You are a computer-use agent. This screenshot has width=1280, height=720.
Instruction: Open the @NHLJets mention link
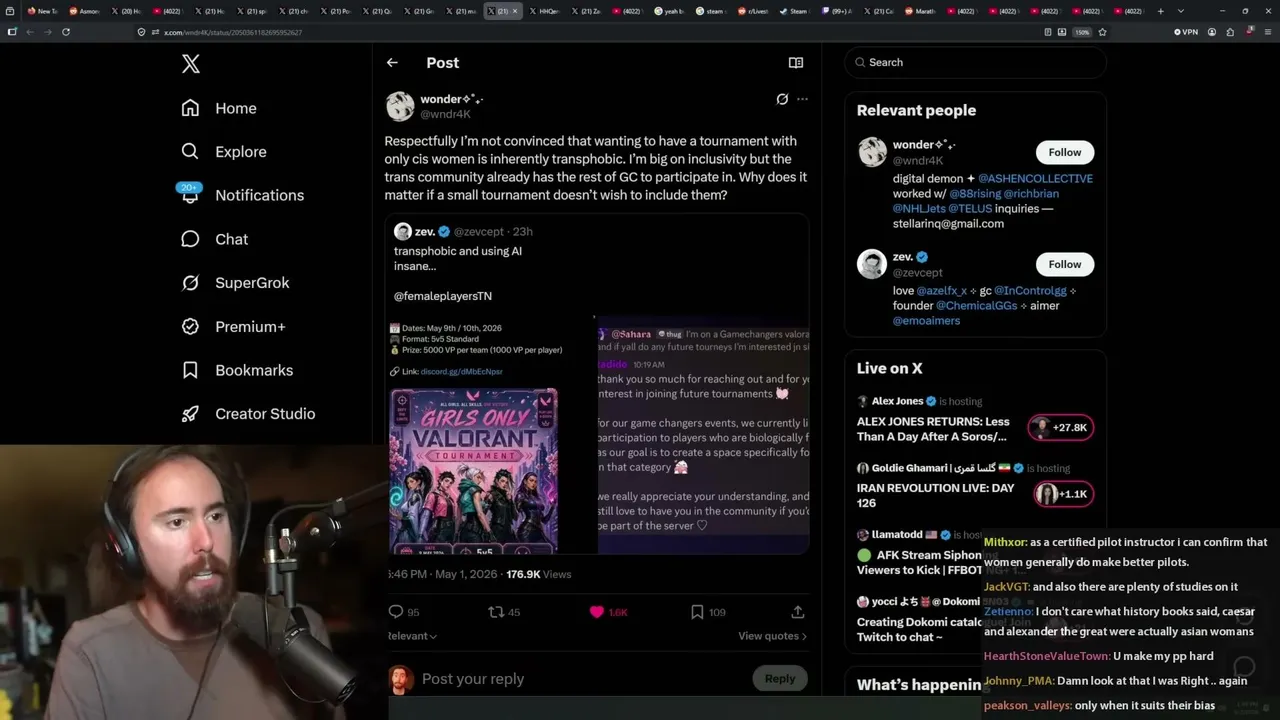coord(919,209)
